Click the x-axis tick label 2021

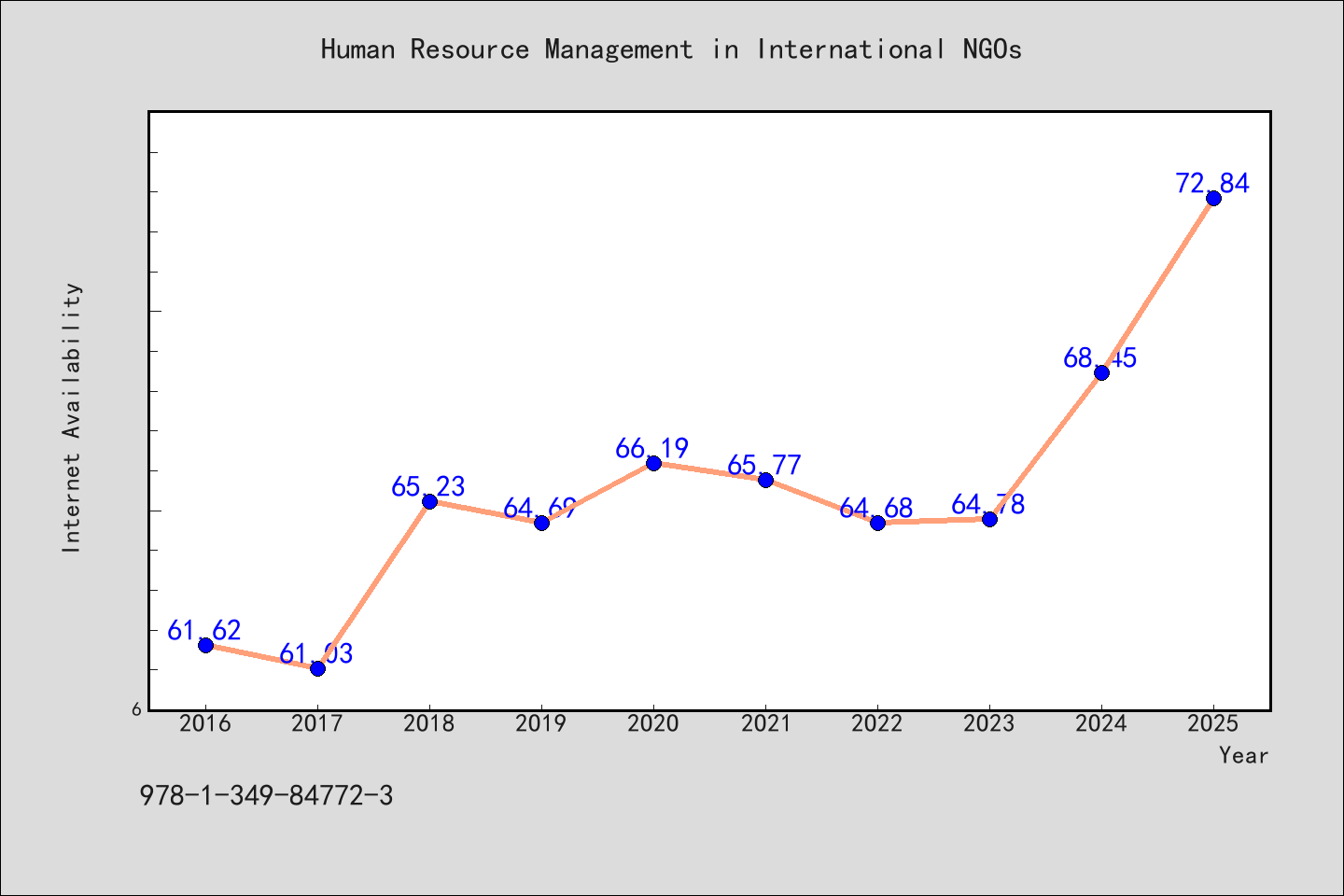[x=765, y=723]
